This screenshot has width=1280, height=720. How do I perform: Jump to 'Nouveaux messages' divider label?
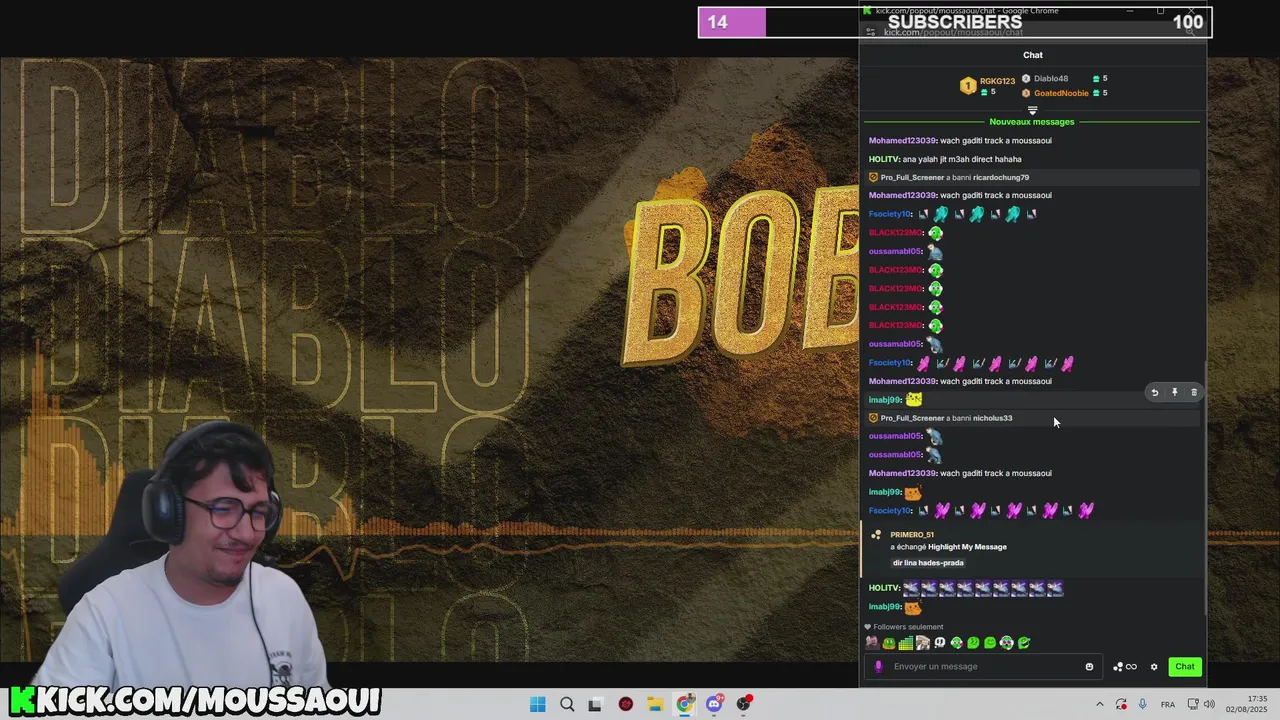point(1032,122)
